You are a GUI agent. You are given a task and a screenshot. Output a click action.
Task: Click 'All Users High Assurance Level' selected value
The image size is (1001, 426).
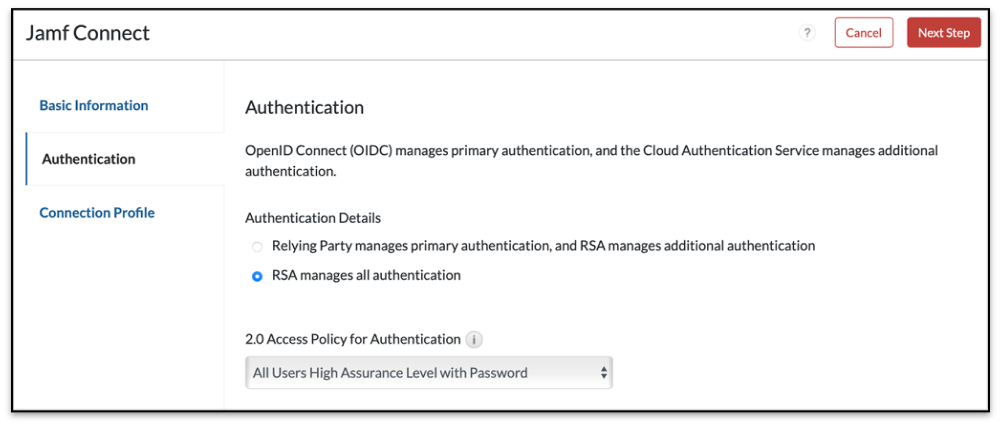[x=390, y=373]
